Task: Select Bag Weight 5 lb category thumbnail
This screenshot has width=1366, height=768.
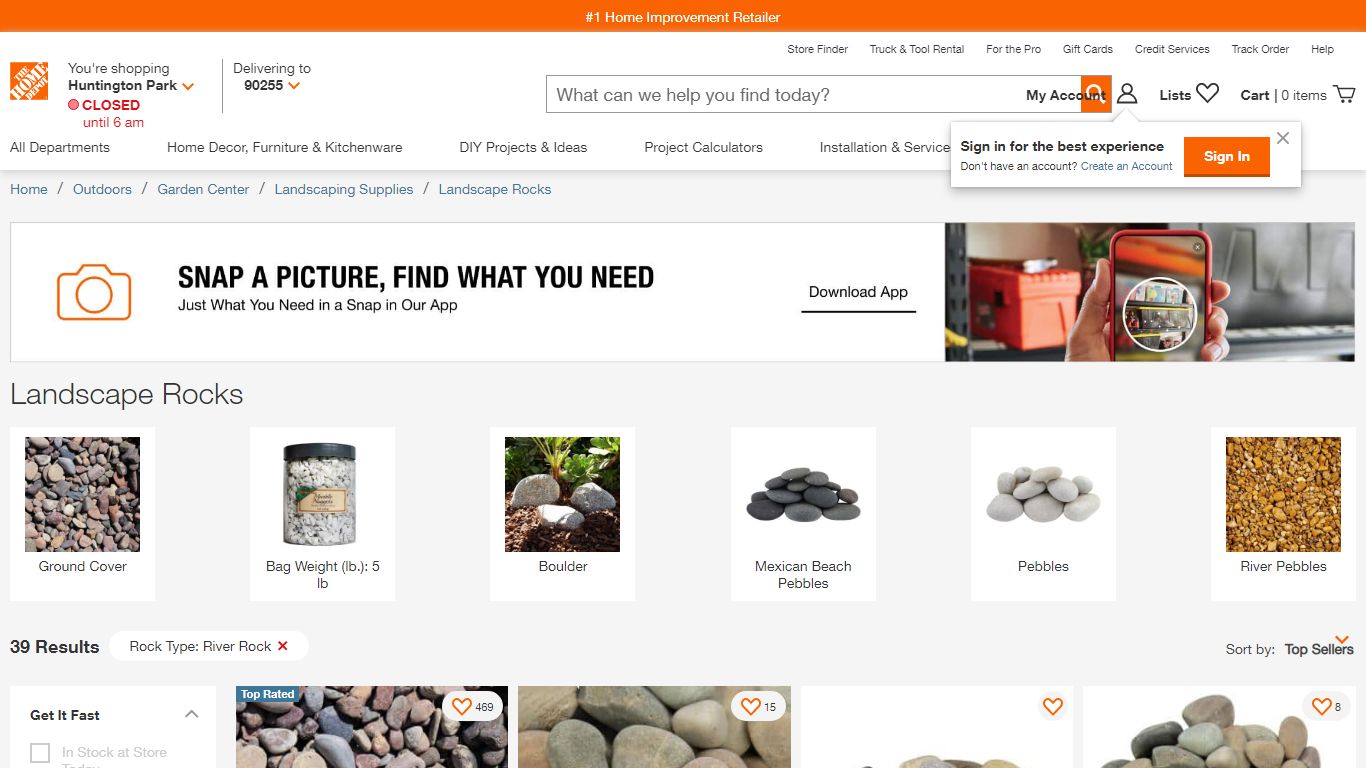Action: pyautogui.click(x=323, y=514)
